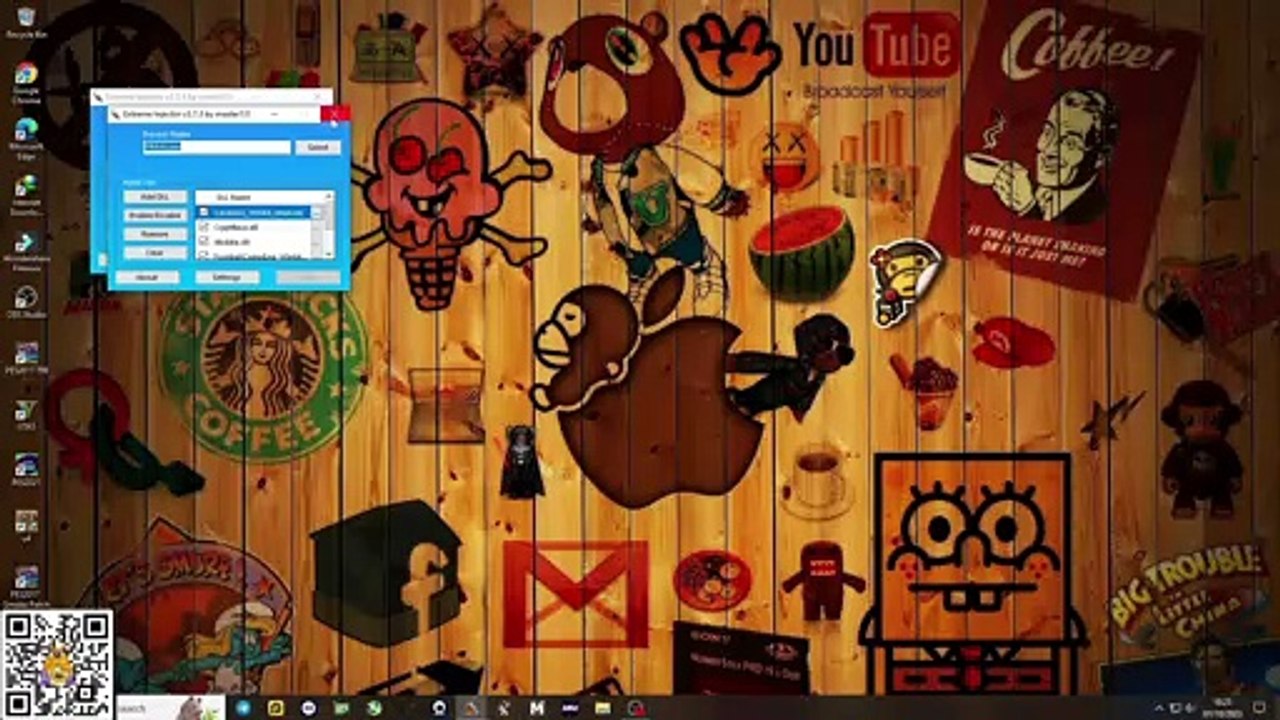
Task: Open the Recycle Bin desktop icon
Action: click(x=24, y=21)
